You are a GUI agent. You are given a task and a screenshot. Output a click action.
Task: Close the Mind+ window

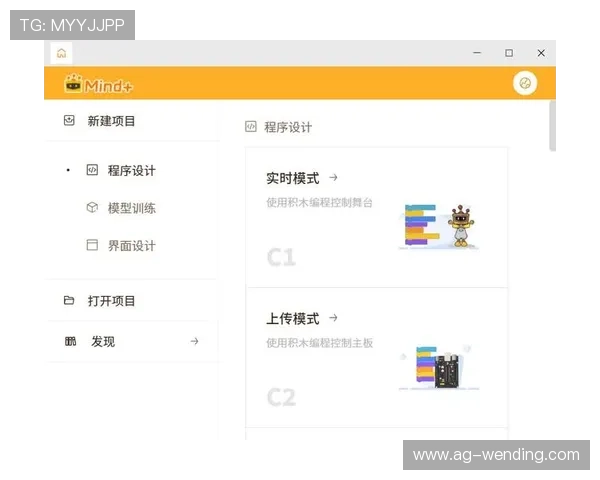541,53
